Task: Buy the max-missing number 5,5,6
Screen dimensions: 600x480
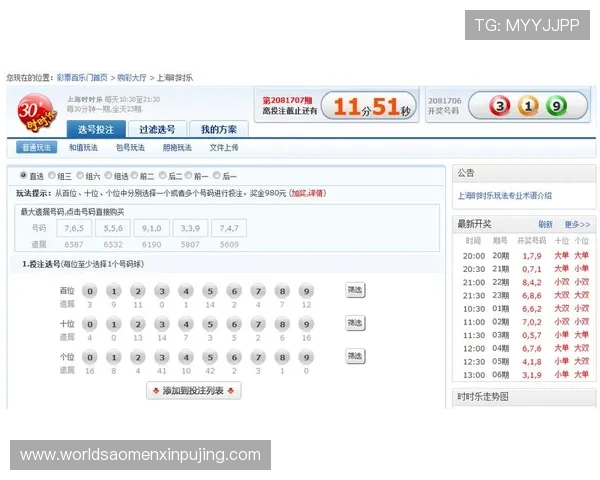Action: tap(113, 228)
